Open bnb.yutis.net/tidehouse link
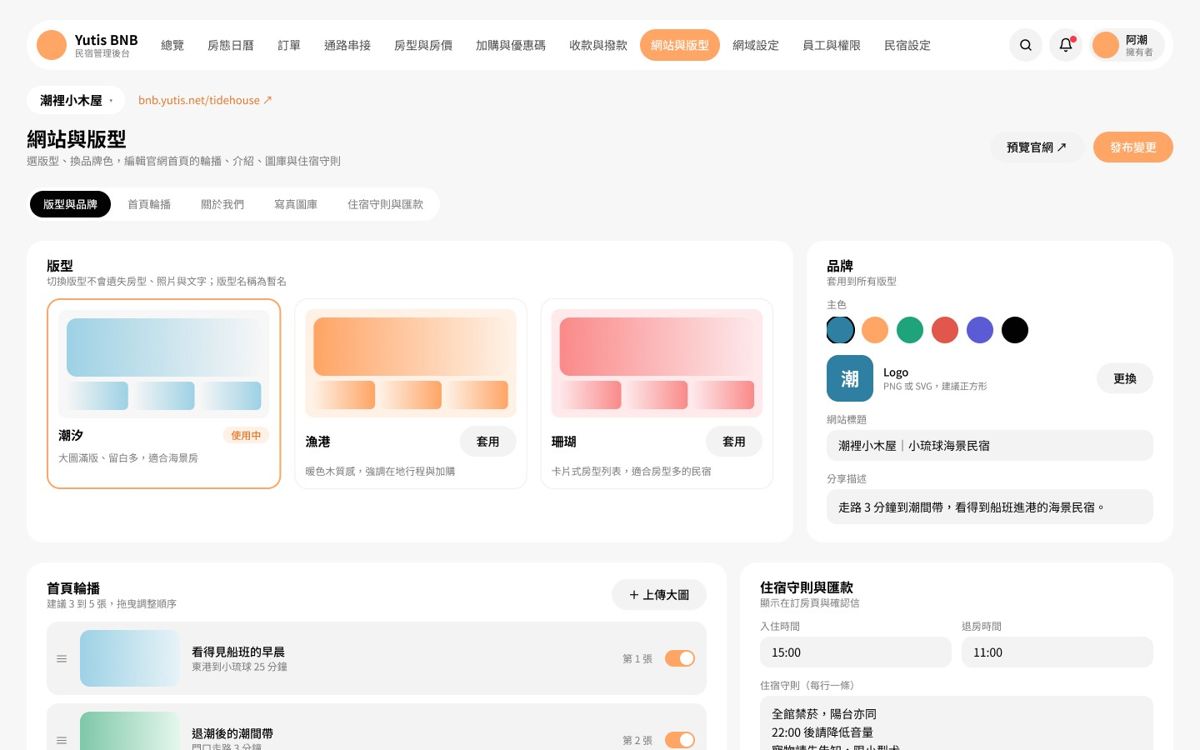The height and width of the screenshot is (750, 1200). 205,100
